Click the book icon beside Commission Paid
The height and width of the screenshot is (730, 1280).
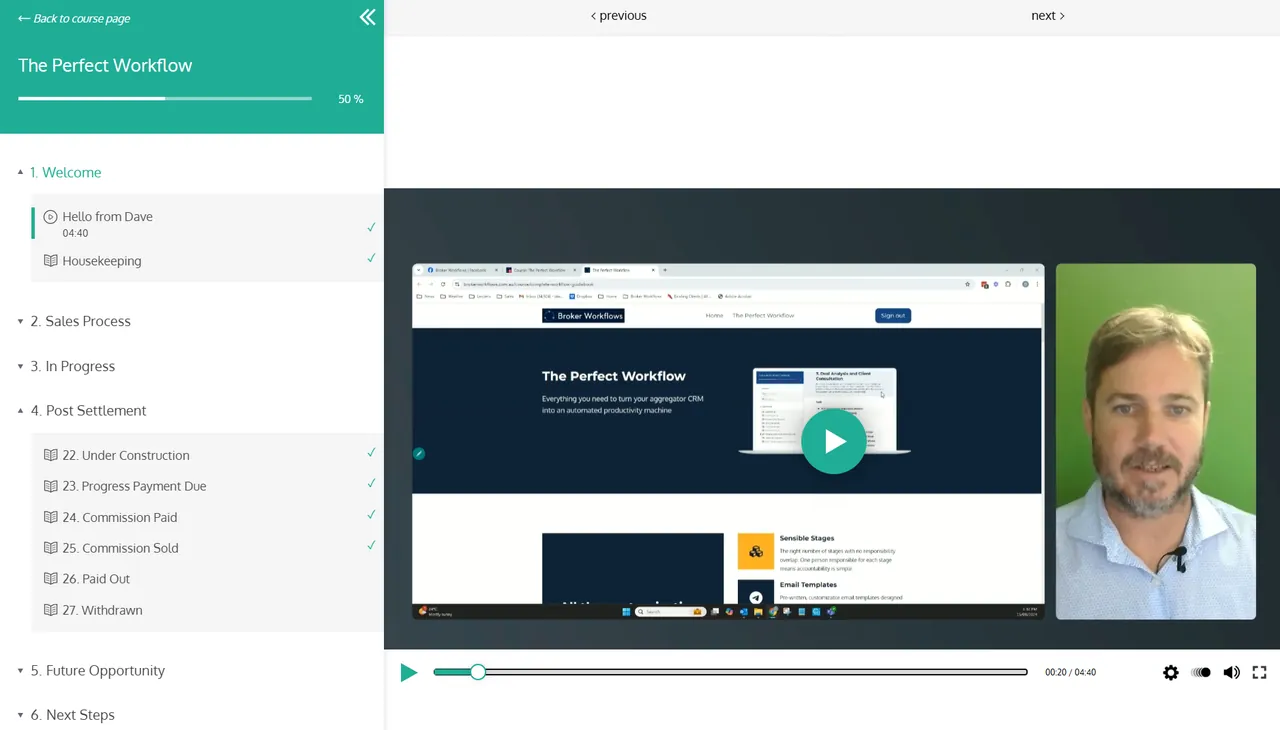(50, 517)
